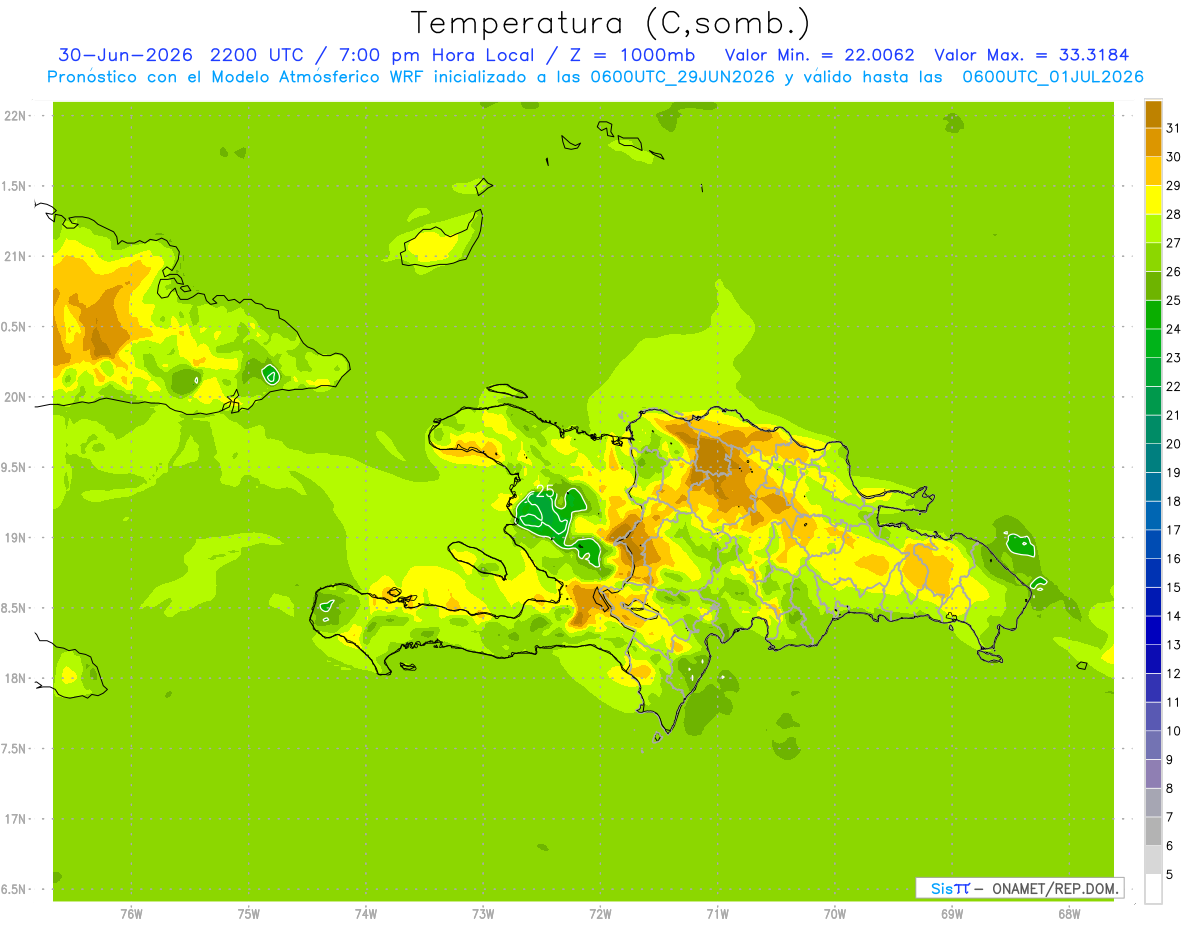Click legend value "26"
1200x927 pixels.
click(x=1174, y=271)
